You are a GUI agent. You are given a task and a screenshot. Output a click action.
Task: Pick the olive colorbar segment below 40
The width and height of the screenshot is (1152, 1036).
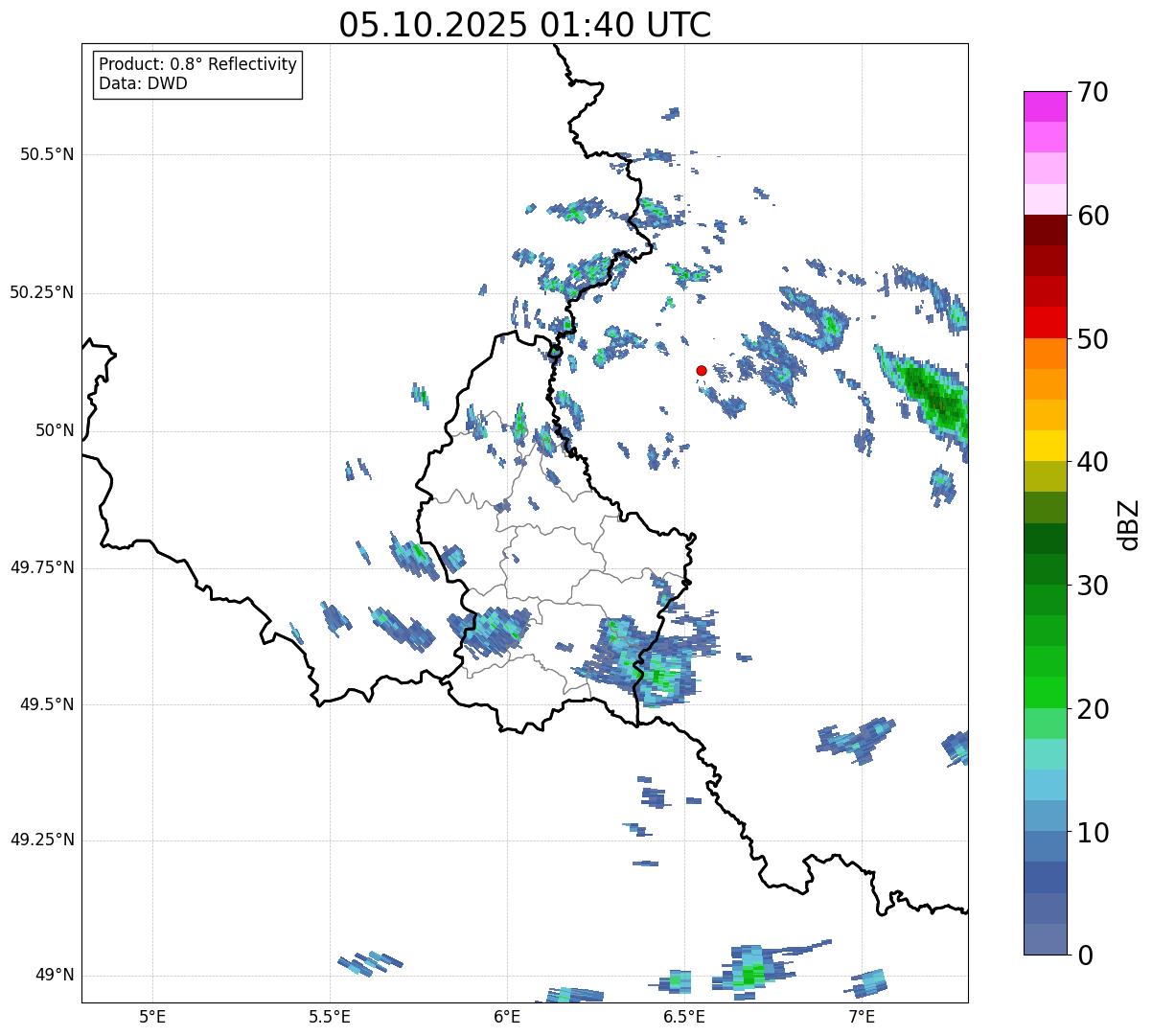click(1046, 476)
